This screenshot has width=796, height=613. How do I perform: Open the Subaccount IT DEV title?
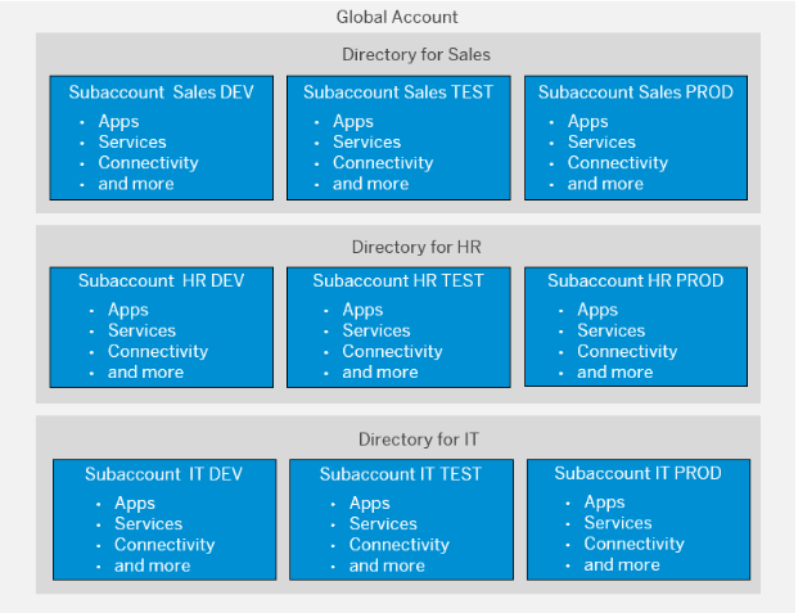point(164,474)
